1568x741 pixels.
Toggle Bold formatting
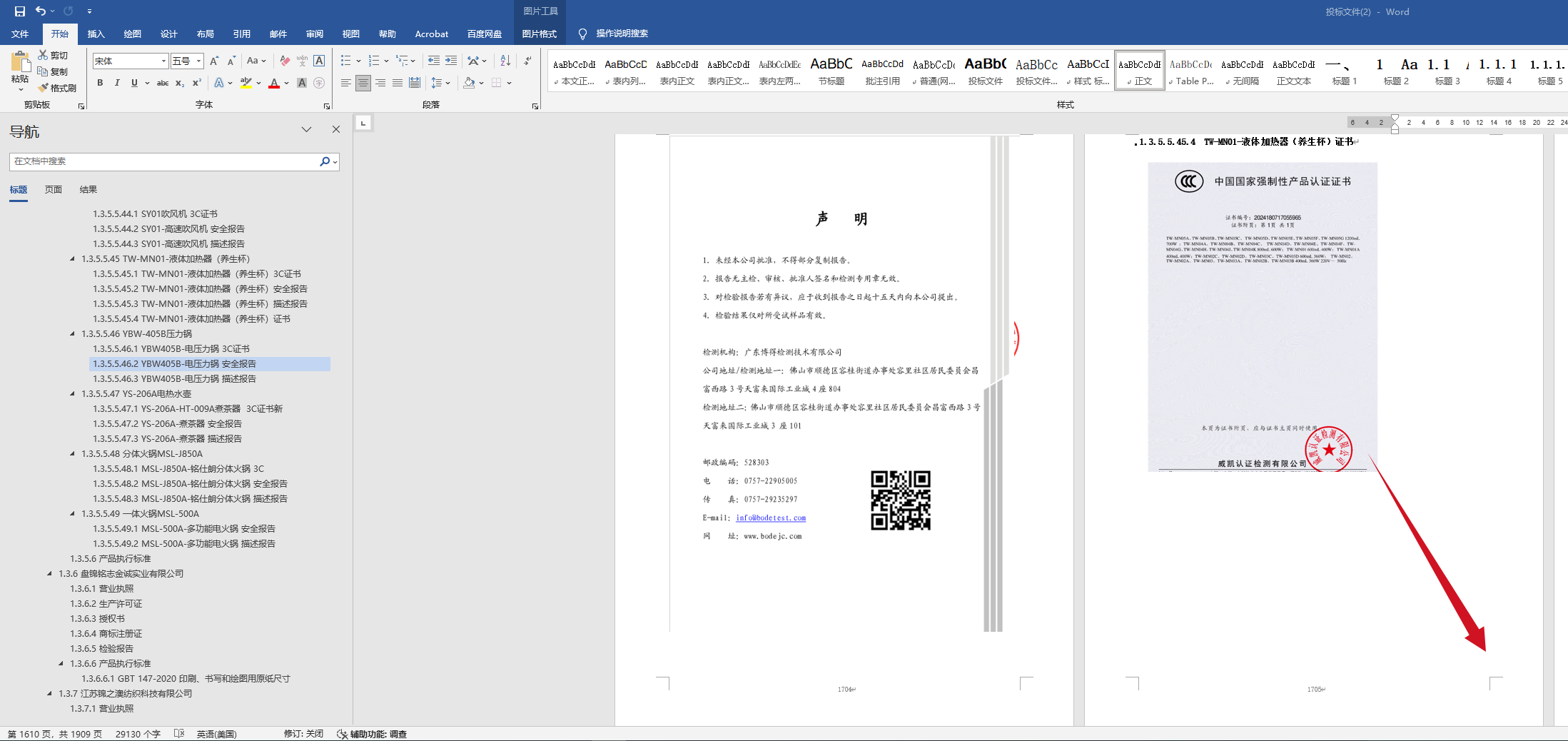[x=100, y=83]
